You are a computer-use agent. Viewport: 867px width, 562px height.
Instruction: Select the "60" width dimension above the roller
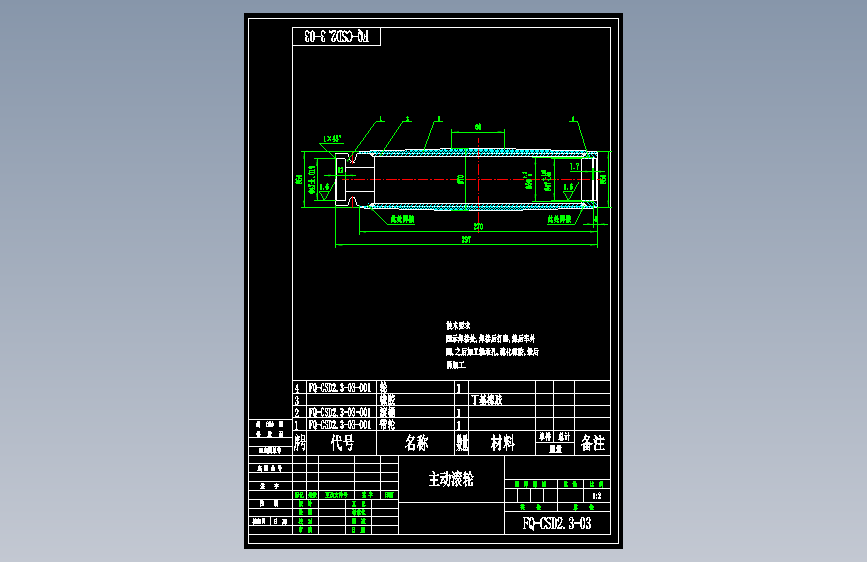[x=478, y=127]
